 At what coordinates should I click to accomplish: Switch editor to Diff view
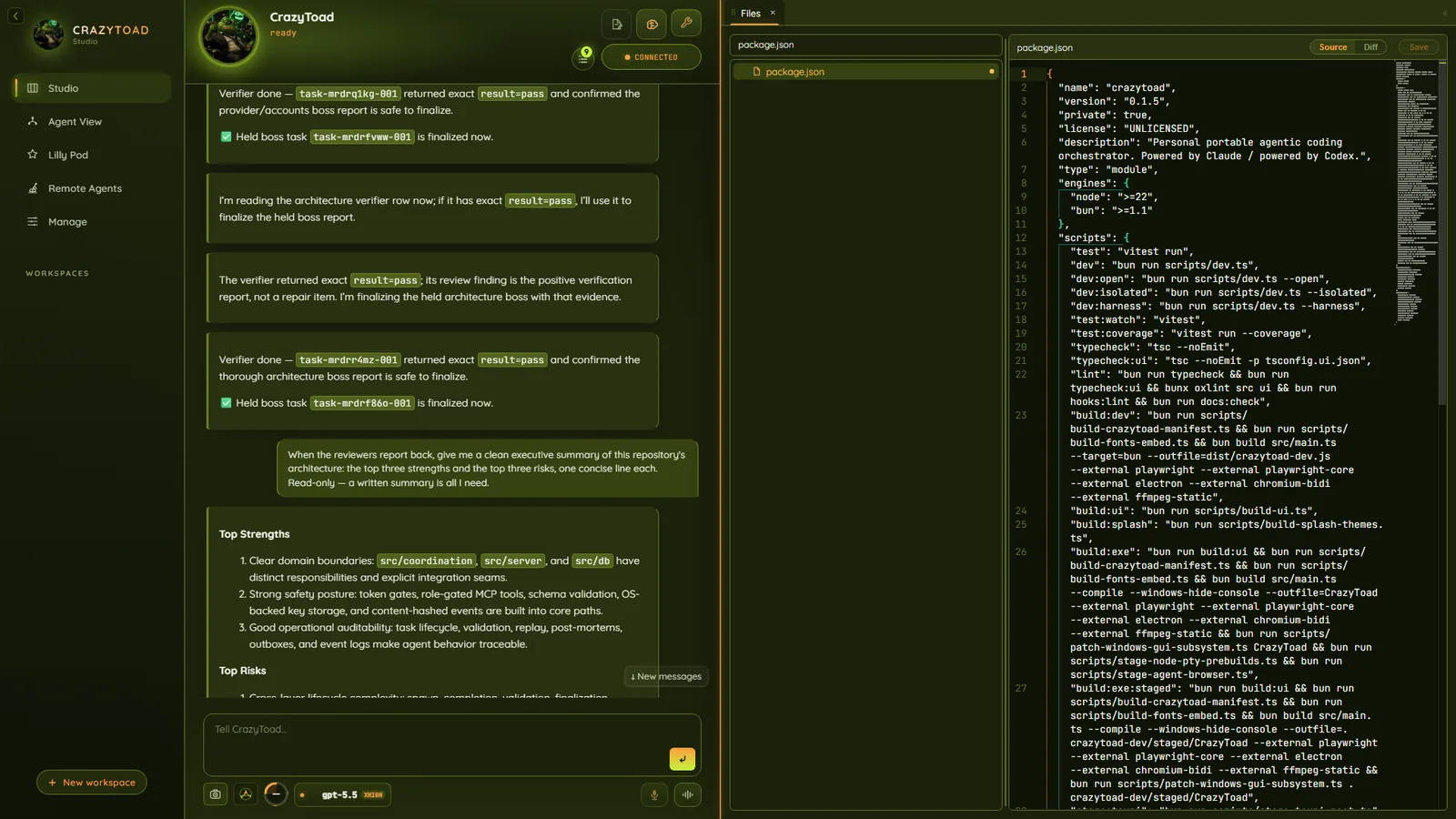[1370, 47]
